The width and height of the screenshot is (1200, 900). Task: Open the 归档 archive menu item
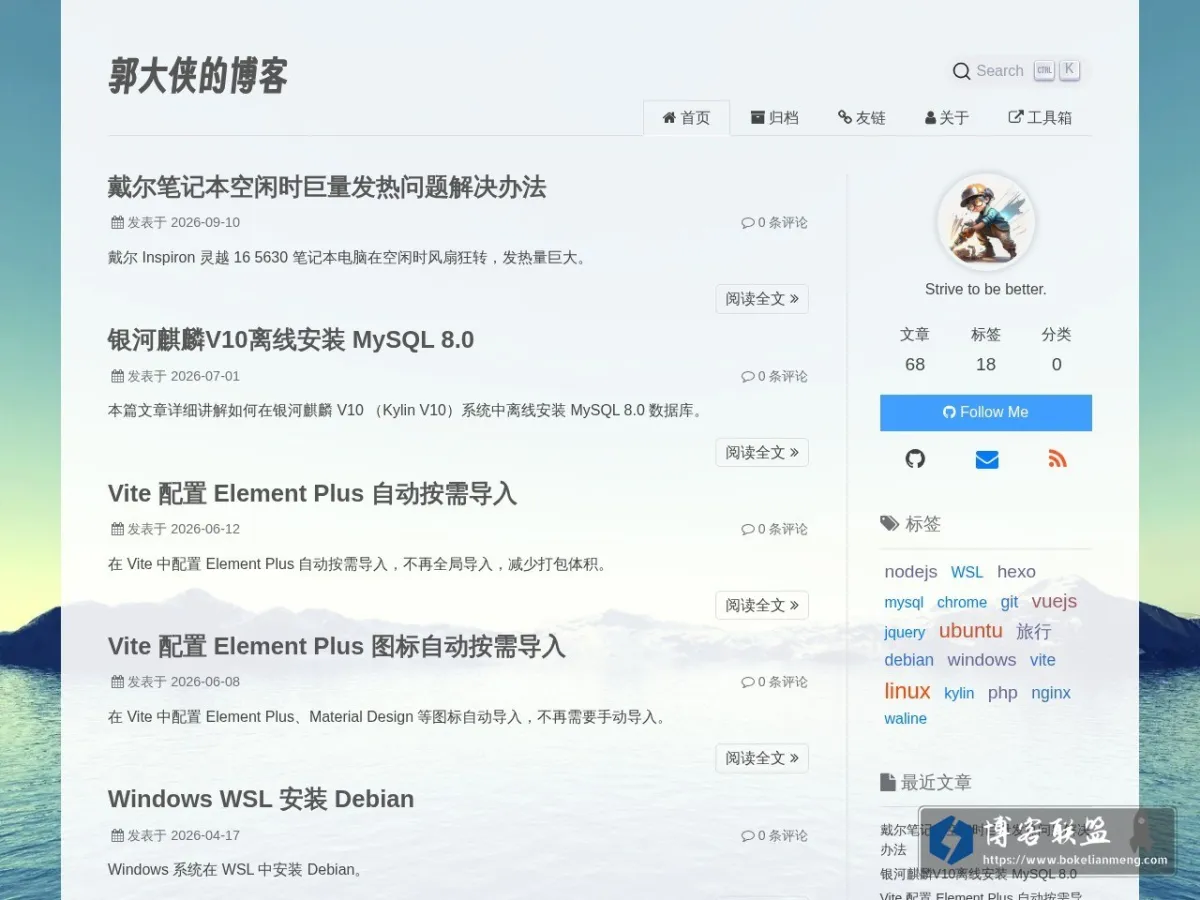point(775,118)
